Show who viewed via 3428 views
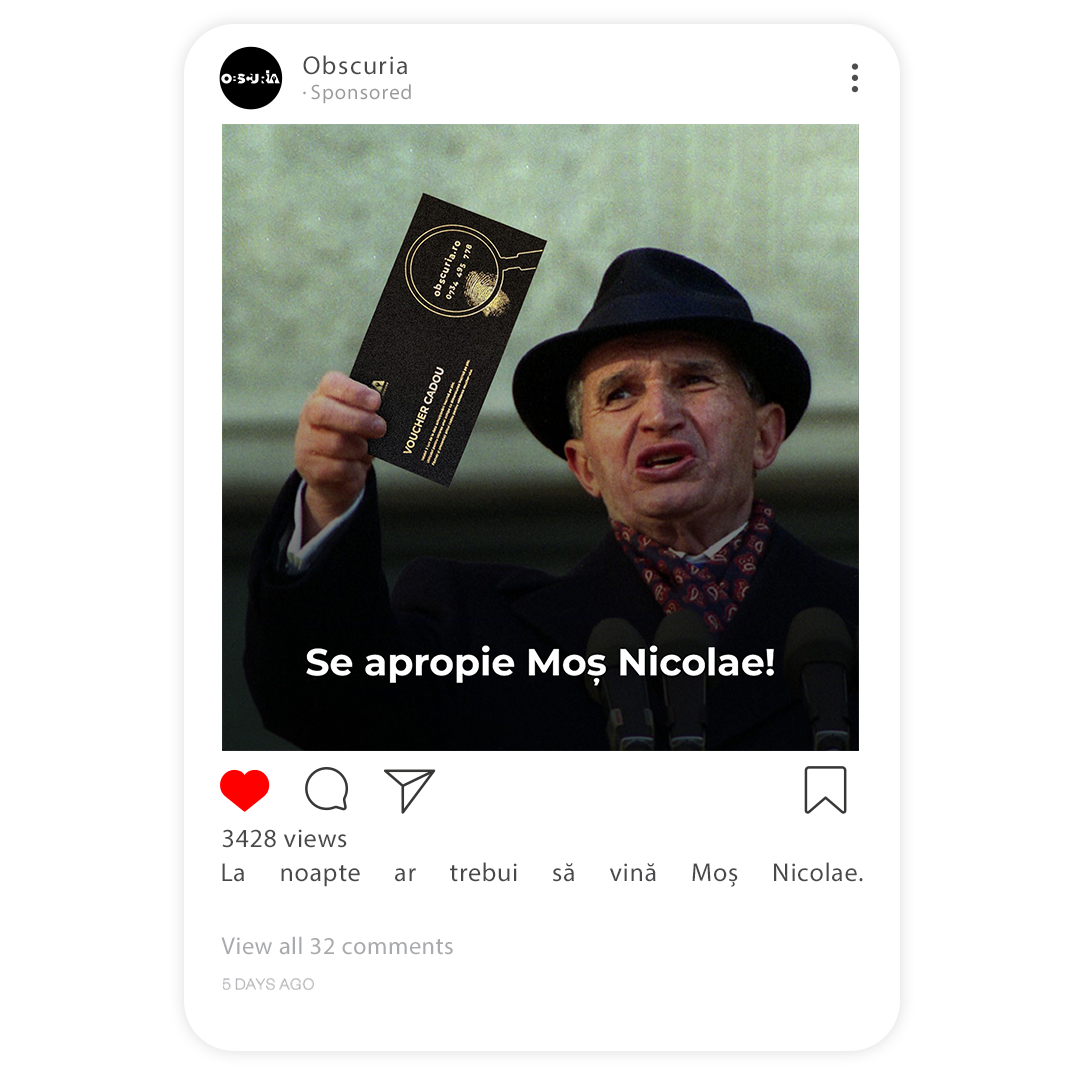The image size is (1080, 1080). point(284,839)
